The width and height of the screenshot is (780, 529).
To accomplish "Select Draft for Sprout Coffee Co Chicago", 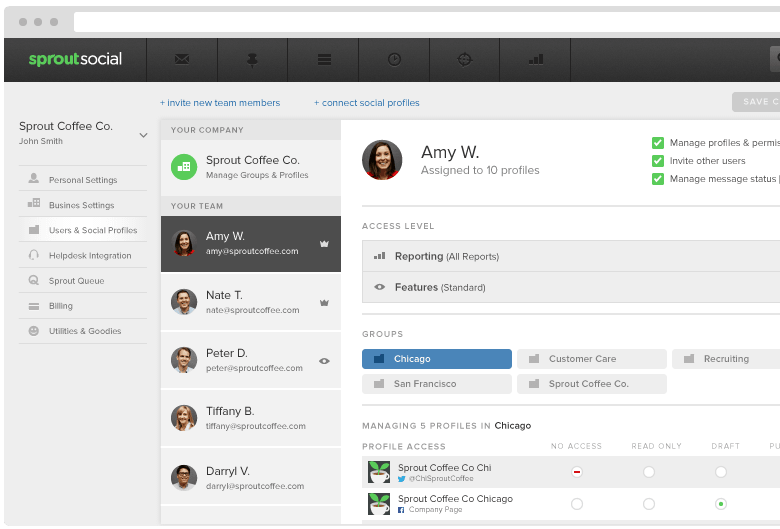I will click(x=721, y=504).
